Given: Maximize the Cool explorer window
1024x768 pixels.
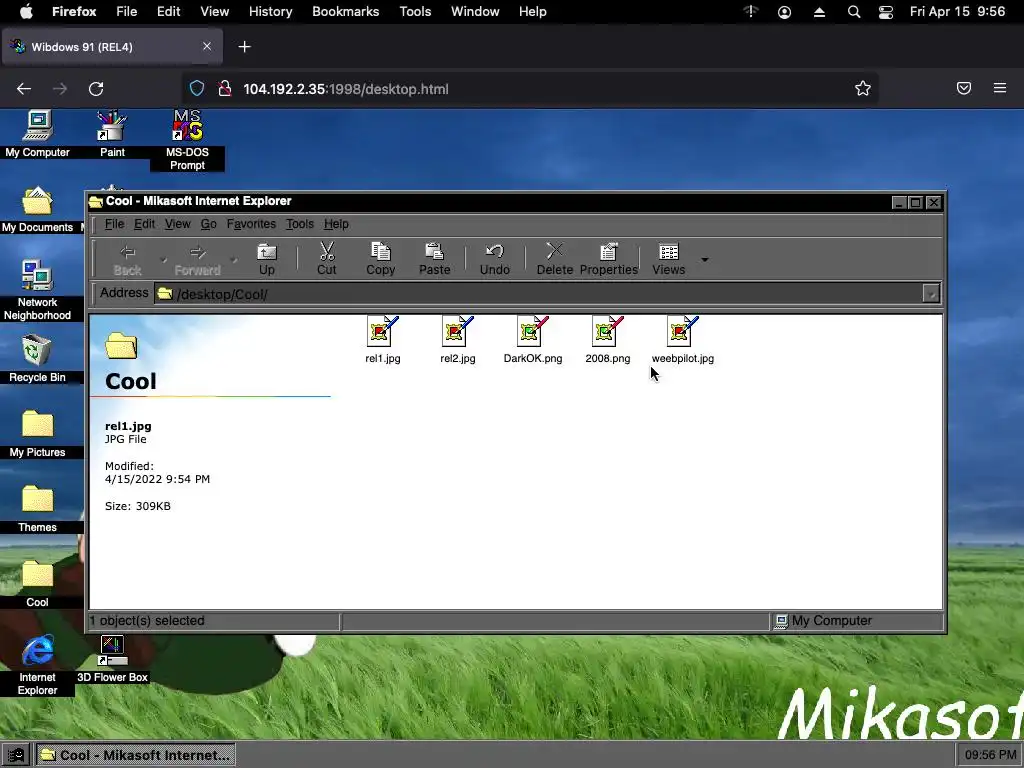Looking at the screenshot, I should coord(916,202).
